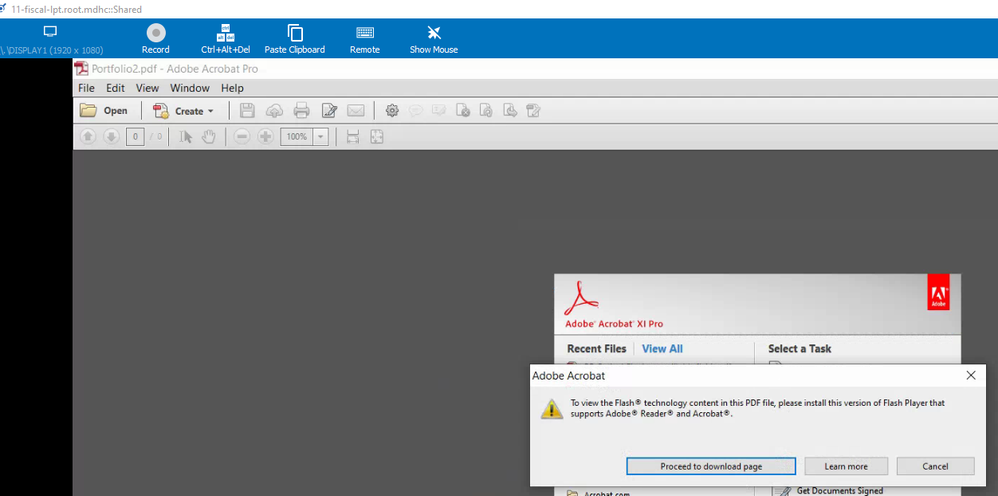Cancel the Flash Player dialog
This screenshot has height=496, width=998.
[x=935, y=466]
